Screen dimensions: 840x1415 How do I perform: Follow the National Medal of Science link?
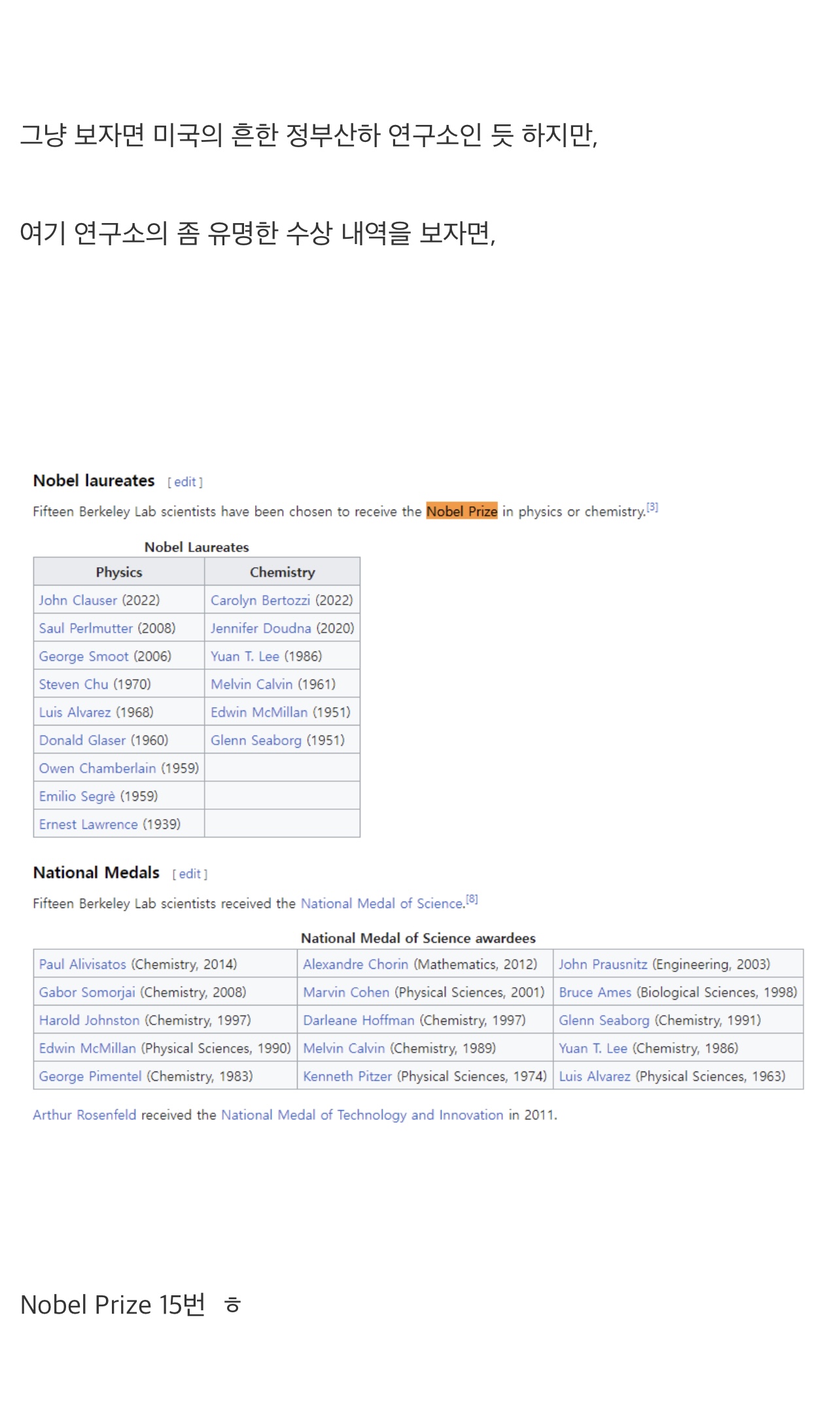tap(382, 904)
